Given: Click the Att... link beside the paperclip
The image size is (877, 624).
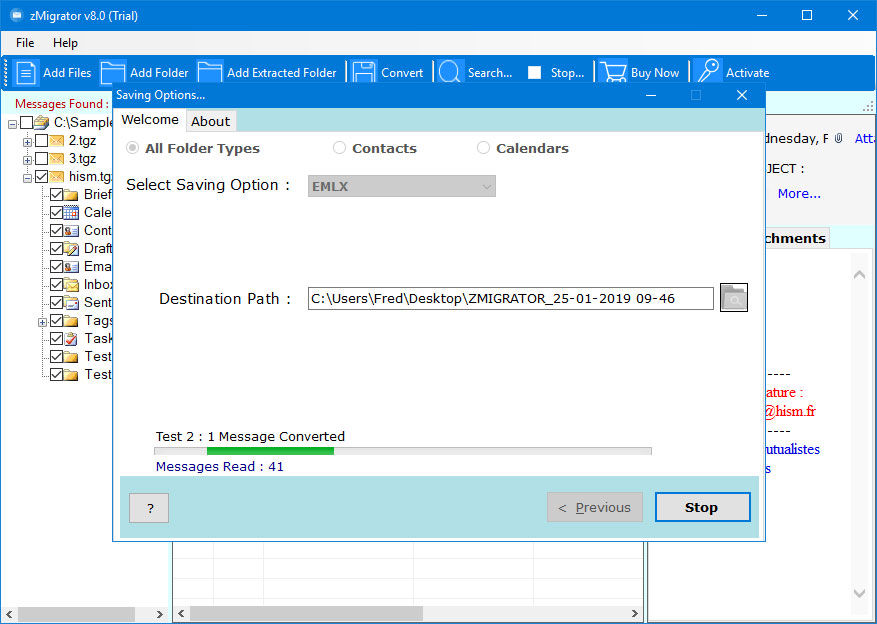Looking at the screenshot, I should [865, 139].
